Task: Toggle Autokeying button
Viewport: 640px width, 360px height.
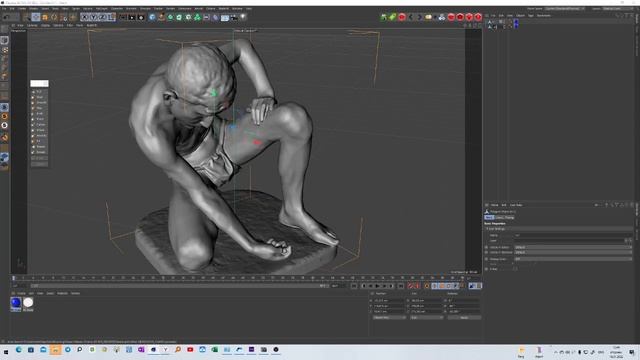Action: [417, 286]
